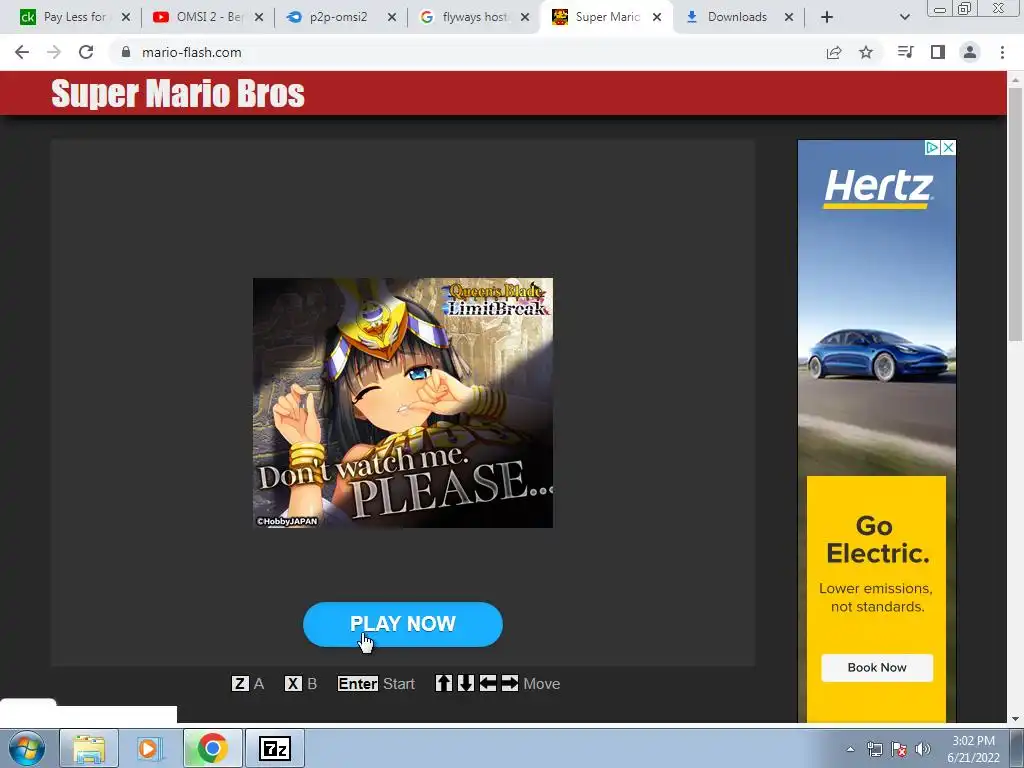The image size is (1024, 768).
Task: Close the OMSI 2 tab
Action: tap(259, 18)
